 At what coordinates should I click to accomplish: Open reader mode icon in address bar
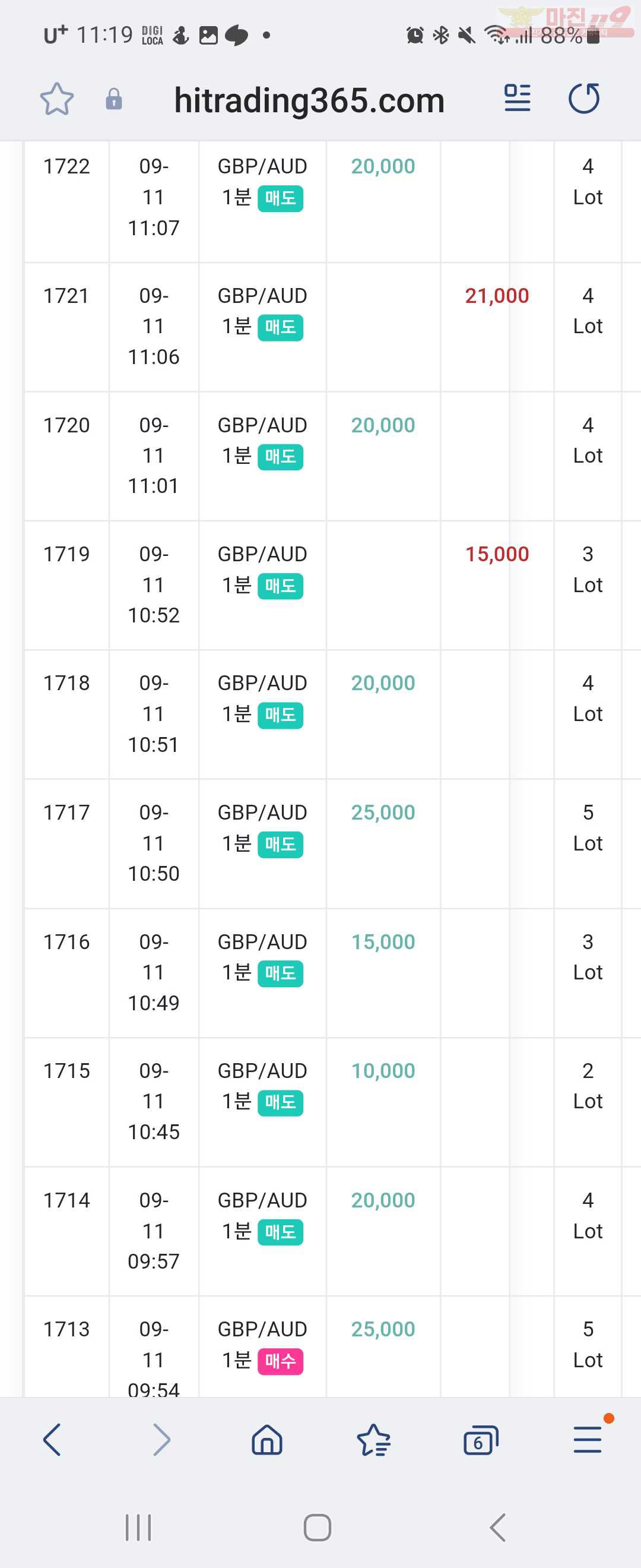click(518, 98)
